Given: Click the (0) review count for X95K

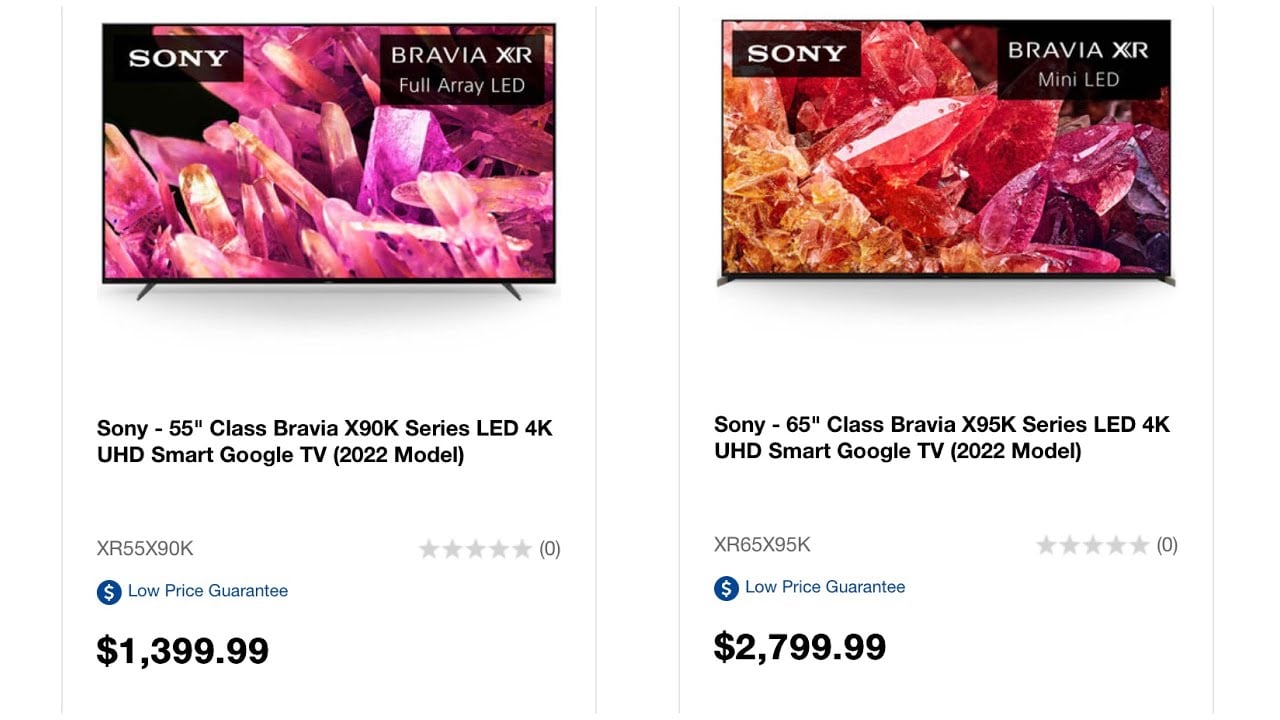Looking at the screenshot, I should pyautogui.click(x=1167, y=545).
